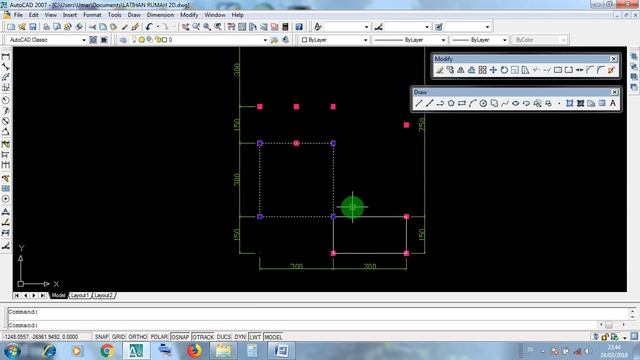Open the ByLayer color control dropdown
640x360 pixels.
(x=365, y=40)
